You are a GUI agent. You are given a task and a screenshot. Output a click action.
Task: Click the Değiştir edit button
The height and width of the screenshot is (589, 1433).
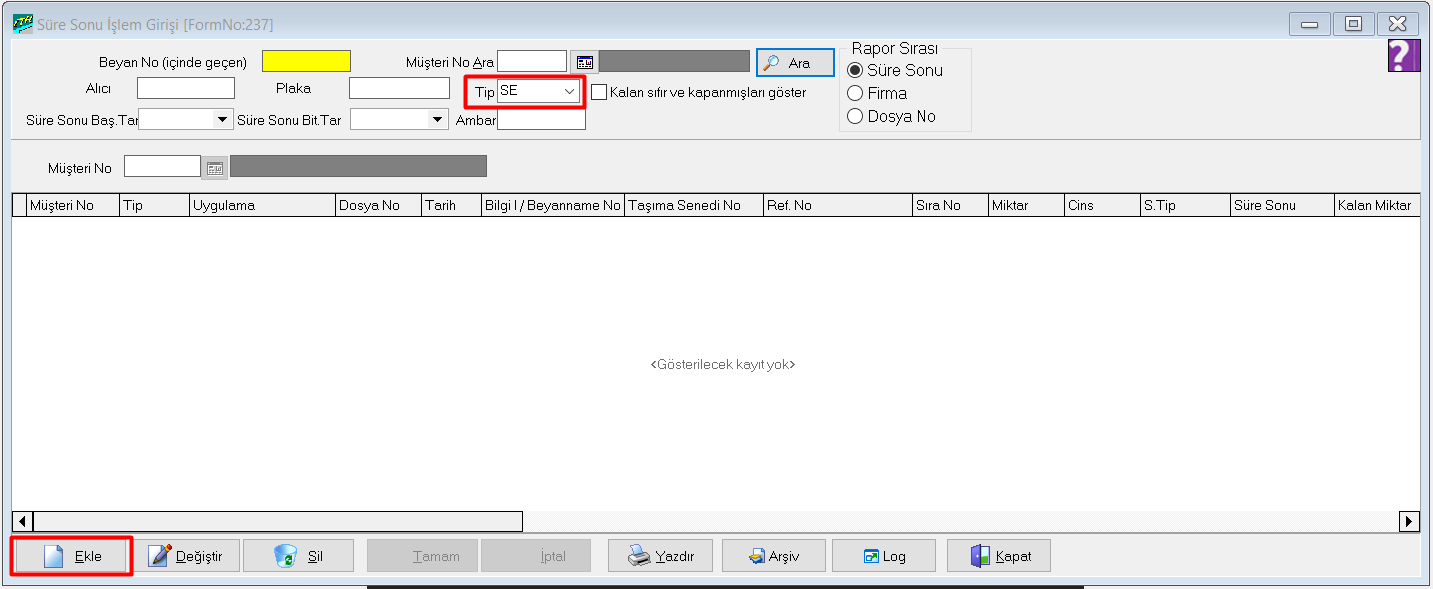click(x=186, y=556)
